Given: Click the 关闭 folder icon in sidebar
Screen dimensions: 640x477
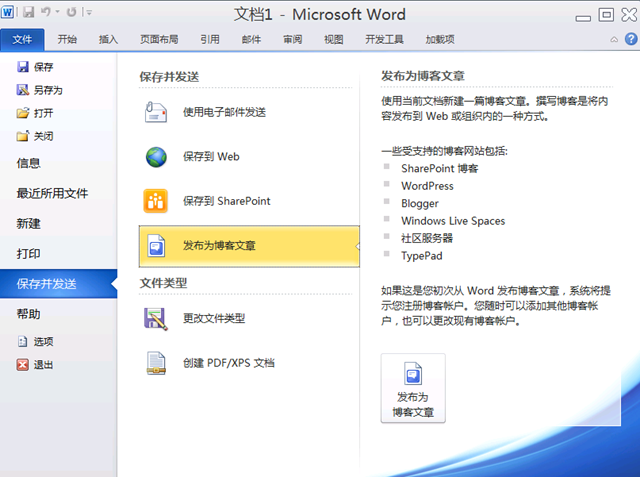Looking at the screenshot, I should coord(23,136).
